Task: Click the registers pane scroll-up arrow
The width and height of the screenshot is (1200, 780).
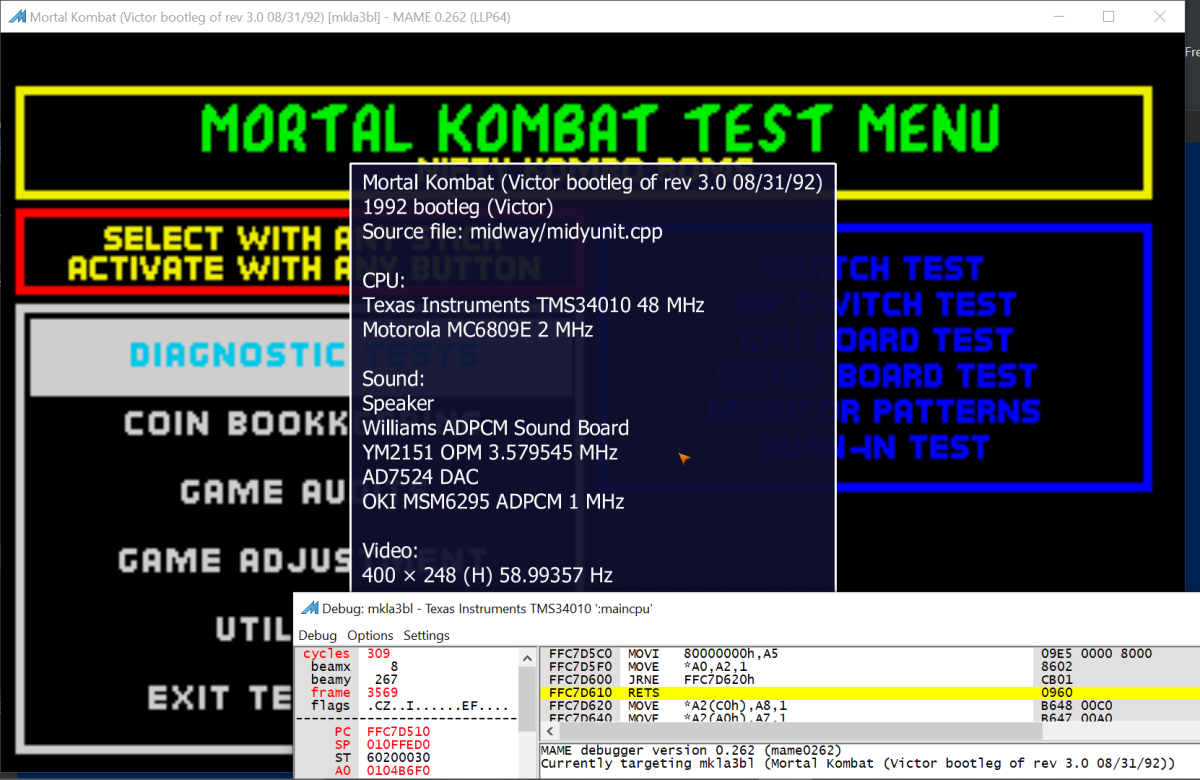Action: 527,657
